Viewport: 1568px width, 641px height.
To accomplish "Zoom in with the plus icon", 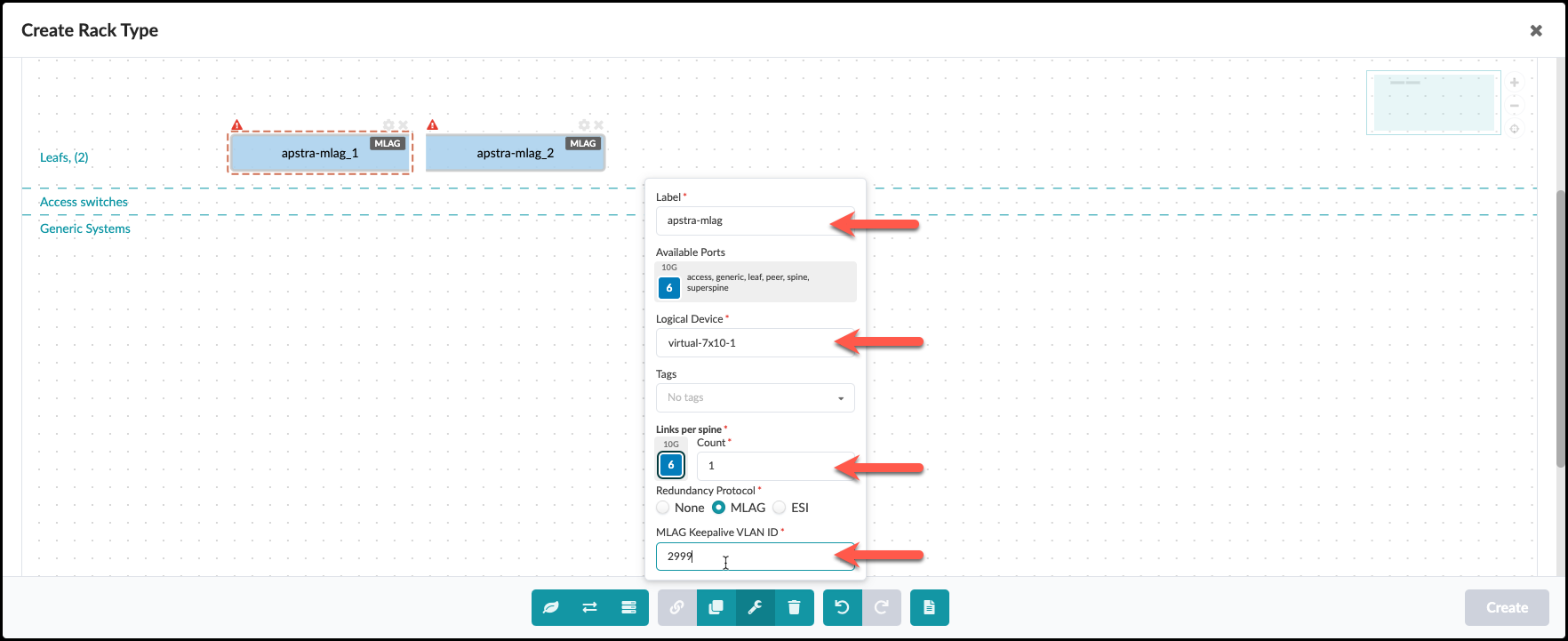I will [x=1514, y=83].
